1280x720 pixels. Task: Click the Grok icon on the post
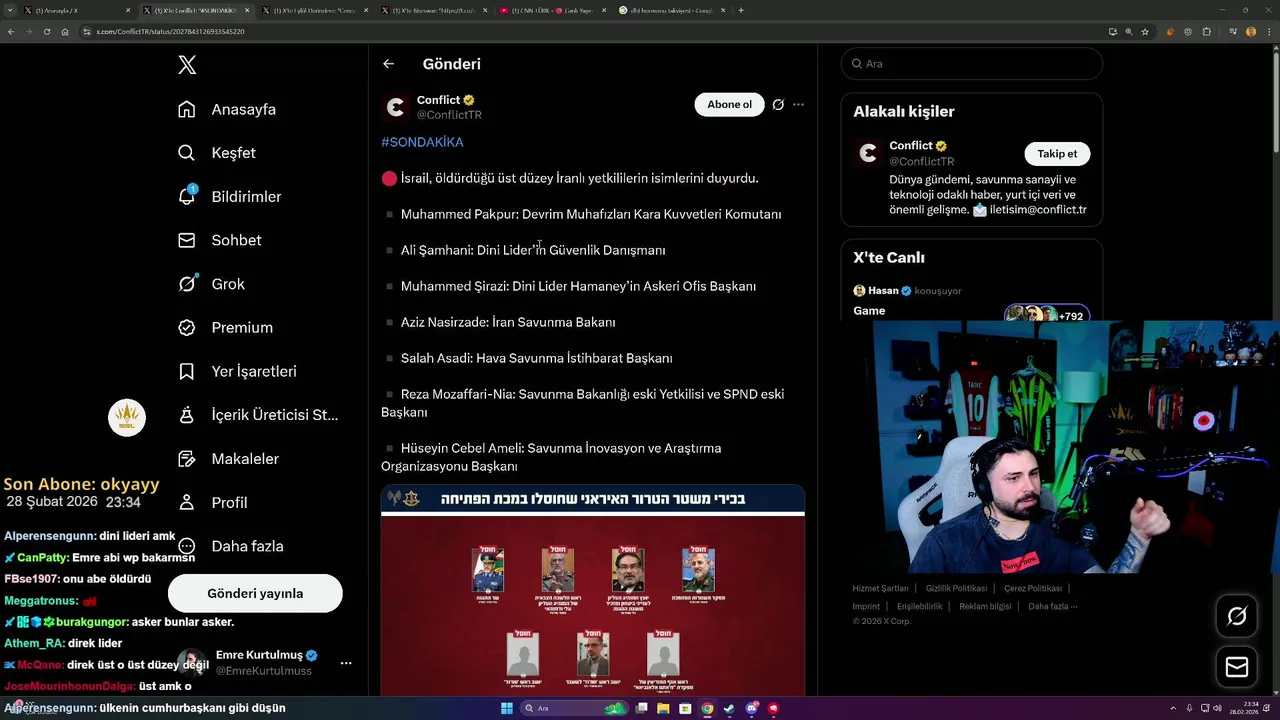pyautogui.click(x=778, y=104)
